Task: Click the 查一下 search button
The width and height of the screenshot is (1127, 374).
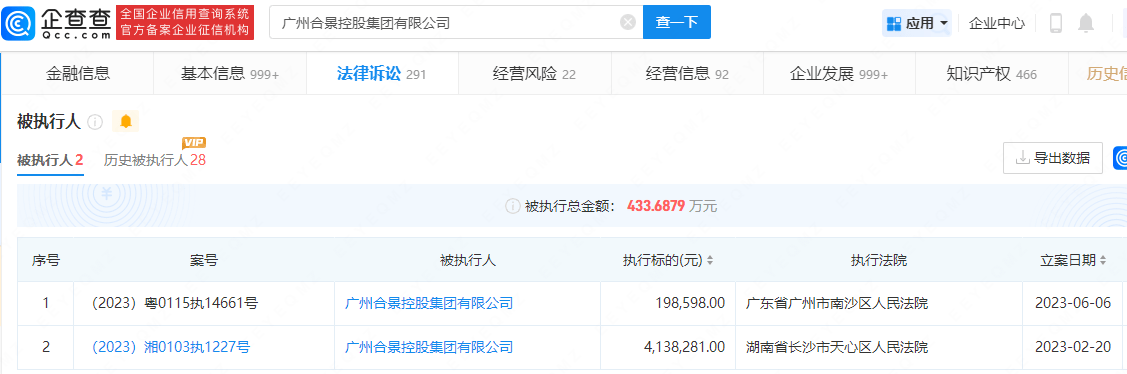Action: 676,22
